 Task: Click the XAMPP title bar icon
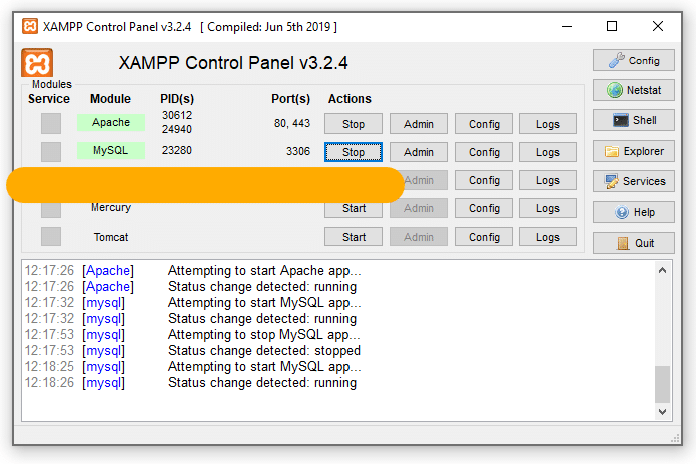30,26
